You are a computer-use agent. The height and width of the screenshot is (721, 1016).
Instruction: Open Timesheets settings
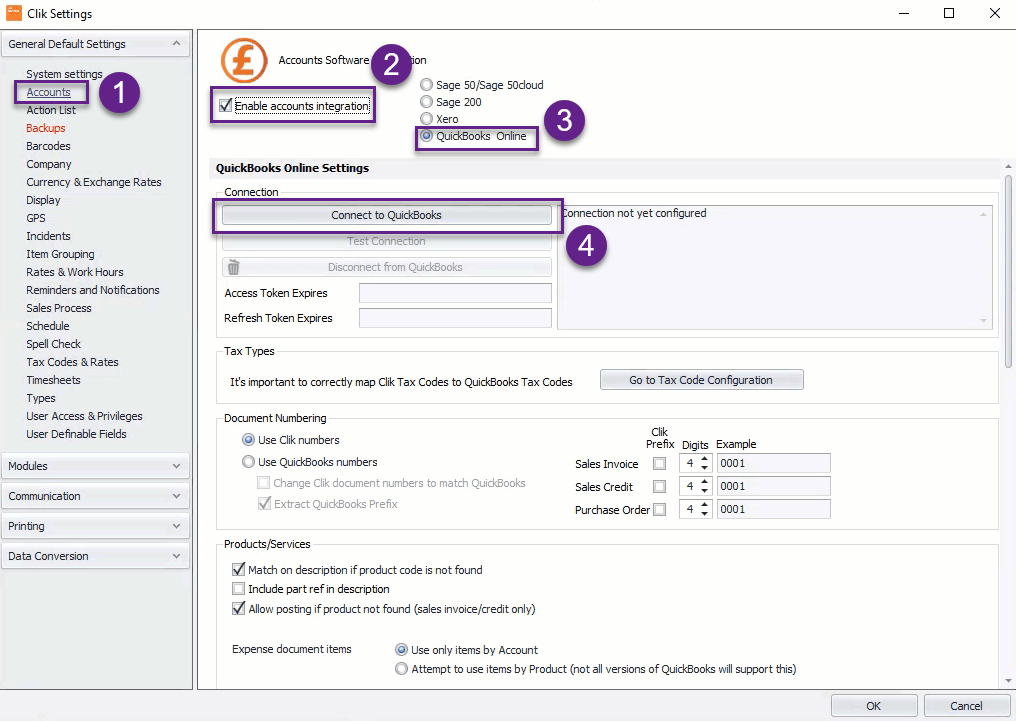[54, 380]
